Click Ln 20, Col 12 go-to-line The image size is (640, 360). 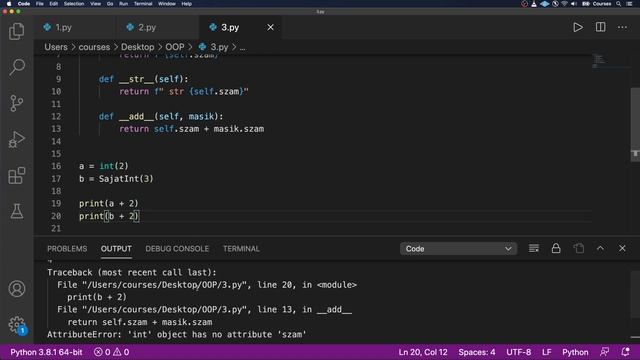423,352
